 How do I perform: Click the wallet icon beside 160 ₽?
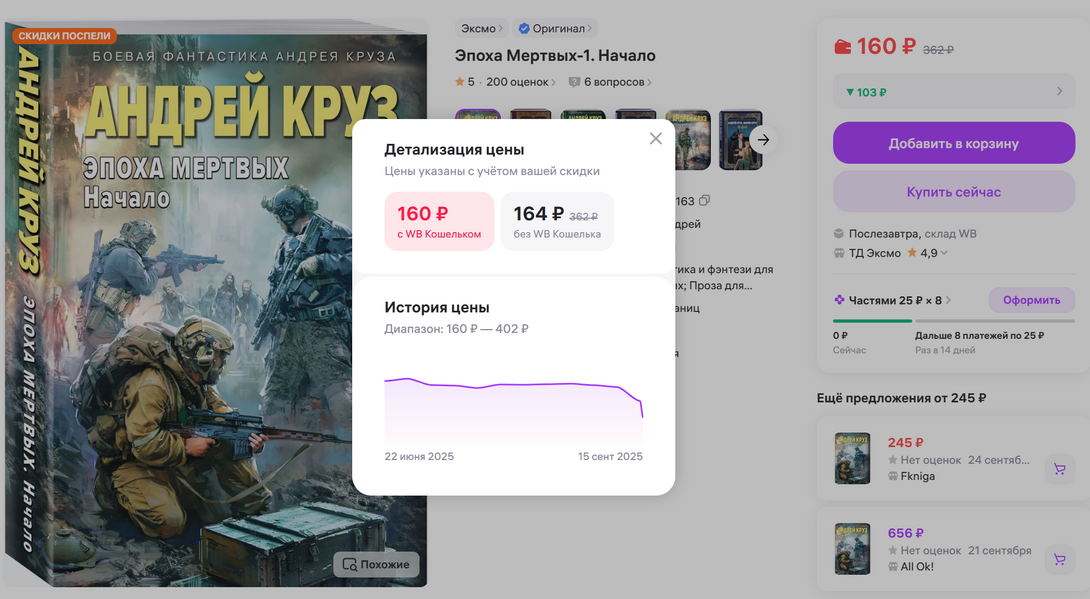point(843,47)
